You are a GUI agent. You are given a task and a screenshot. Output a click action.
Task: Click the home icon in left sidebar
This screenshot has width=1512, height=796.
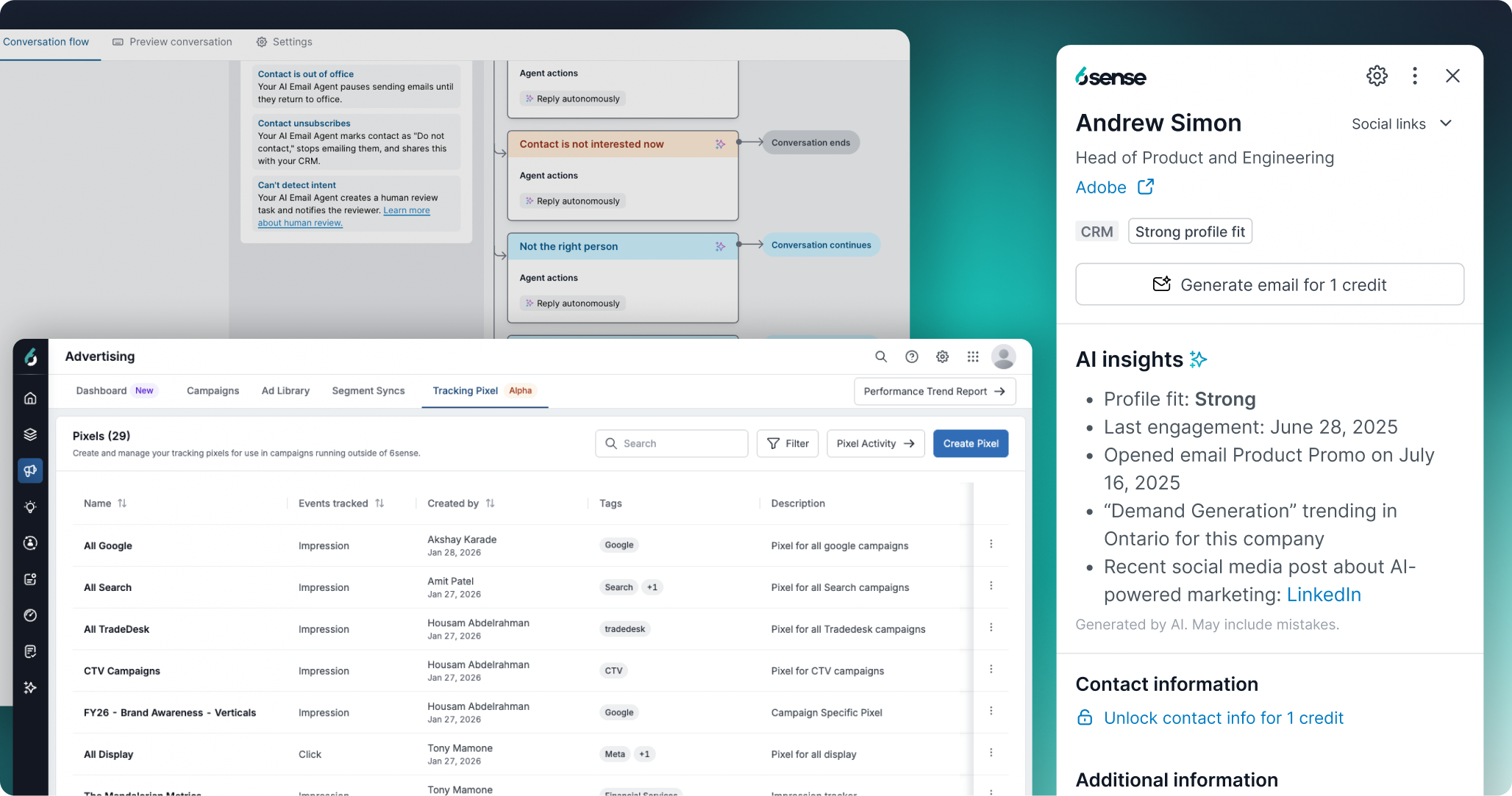coord(30,398)
